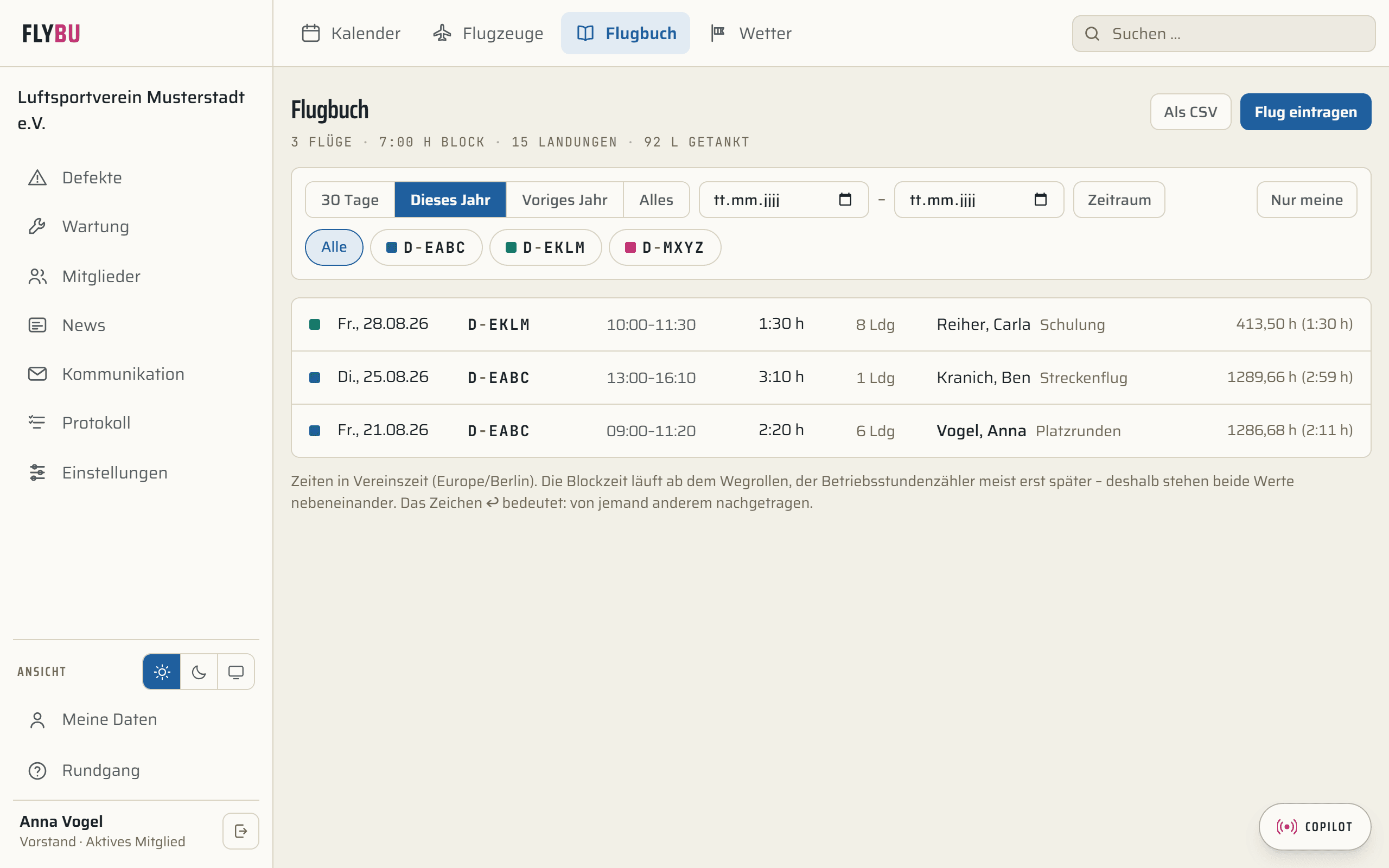Focus the Suchen search field
The image size is (1389, 868).
pyautogui.click(x=1224, y=34)
